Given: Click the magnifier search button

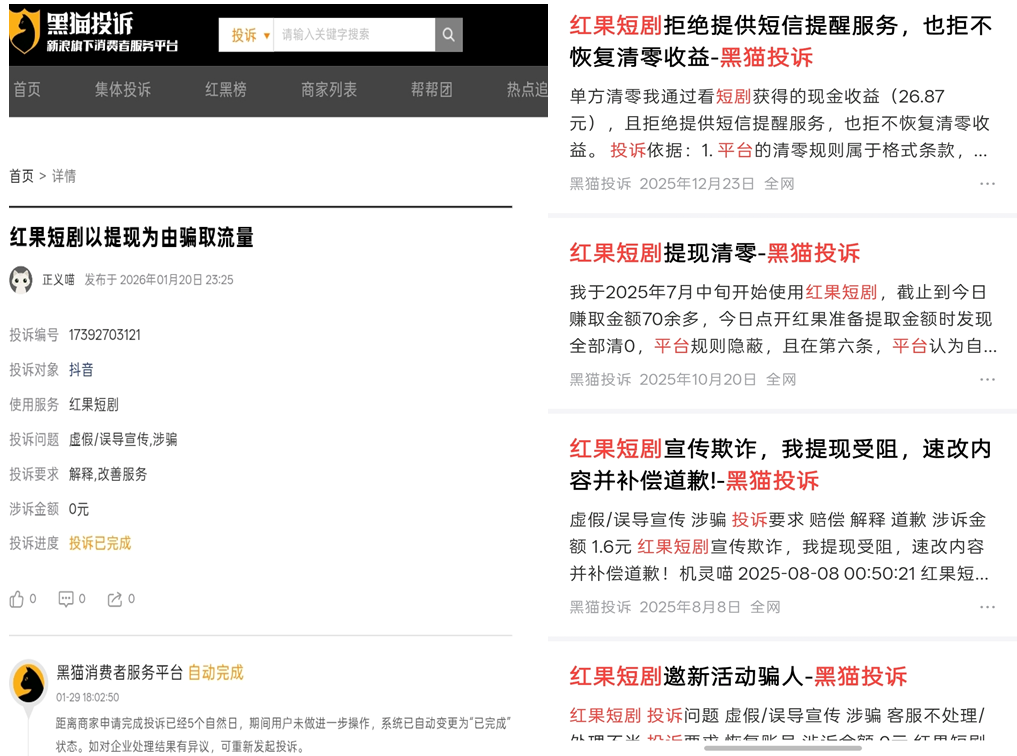Looking at the screenshot, I should (x=448, y=34).
